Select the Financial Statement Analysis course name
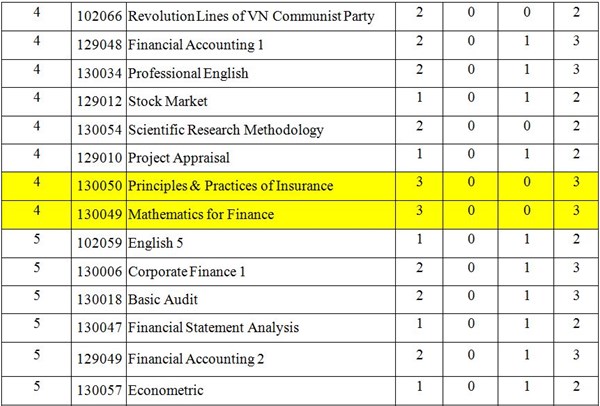Screen dimensions: 600x406 click(x=213, y=327)
